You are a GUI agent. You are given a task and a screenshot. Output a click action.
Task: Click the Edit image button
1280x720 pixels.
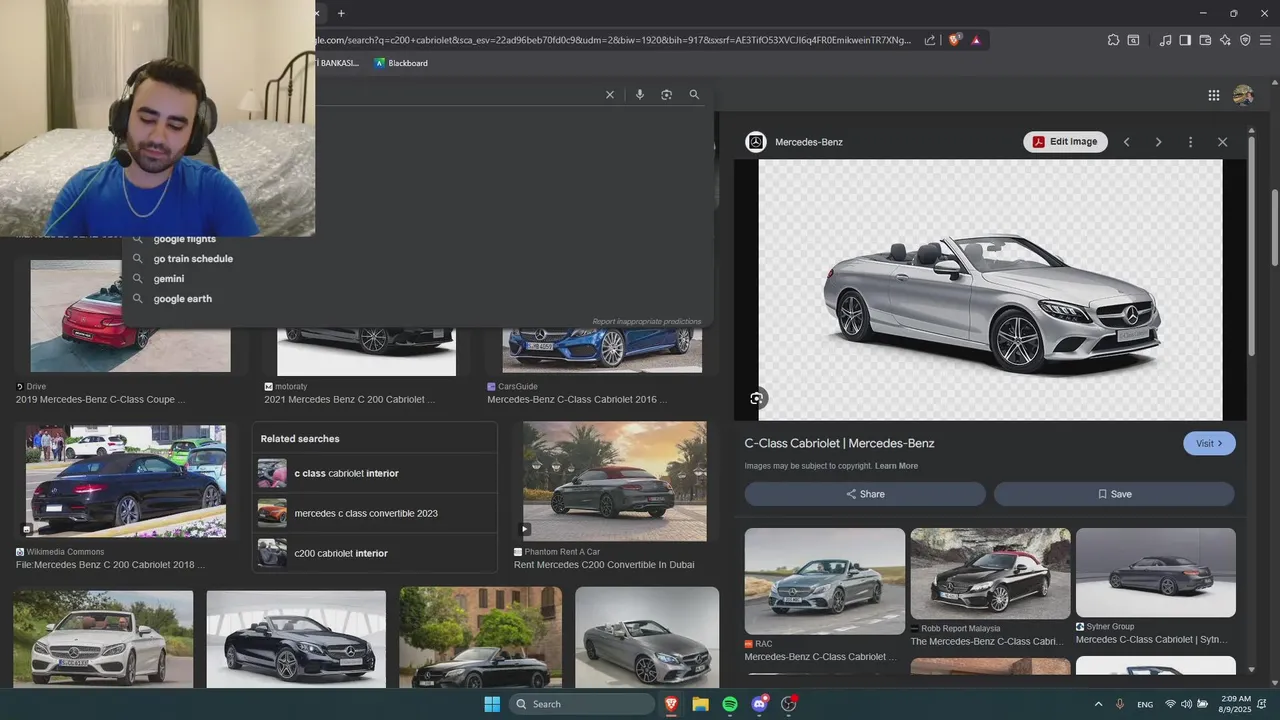click(x=1065, y=142)
